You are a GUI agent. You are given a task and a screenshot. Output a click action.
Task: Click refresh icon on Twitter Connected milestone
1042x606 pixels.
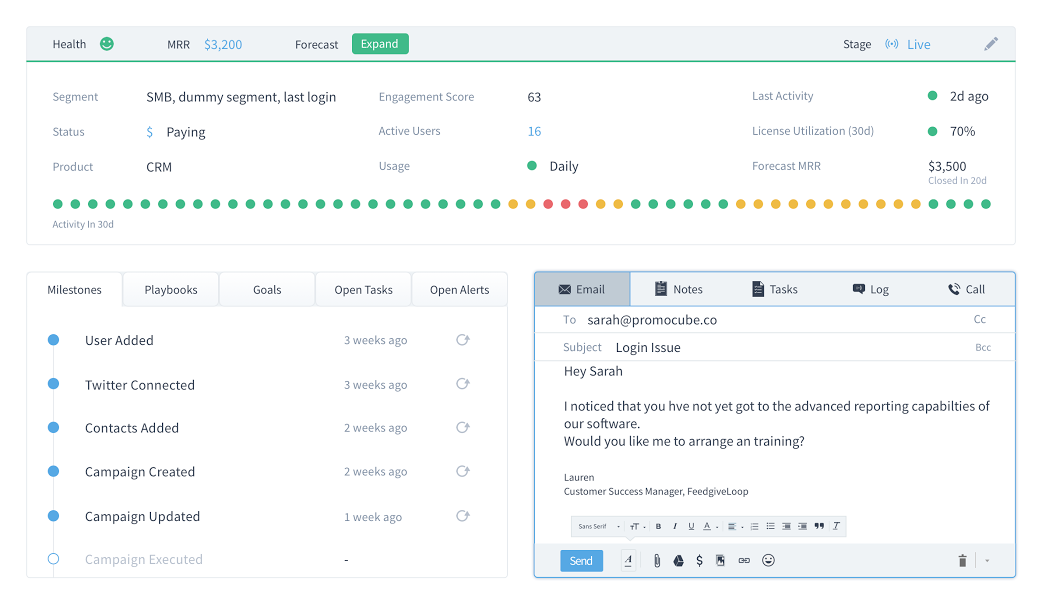[x=463, y=383]
